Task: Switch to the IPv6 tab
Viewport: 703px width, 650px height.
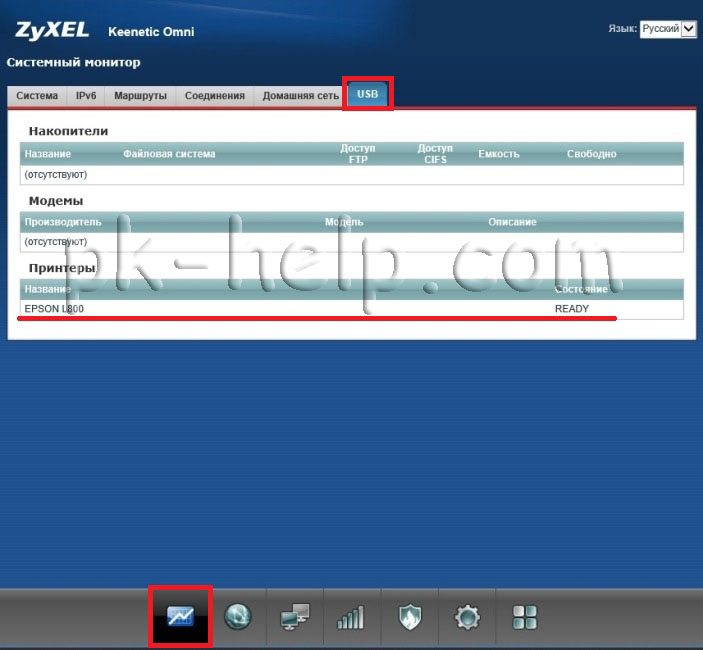Action: [86, 96]
